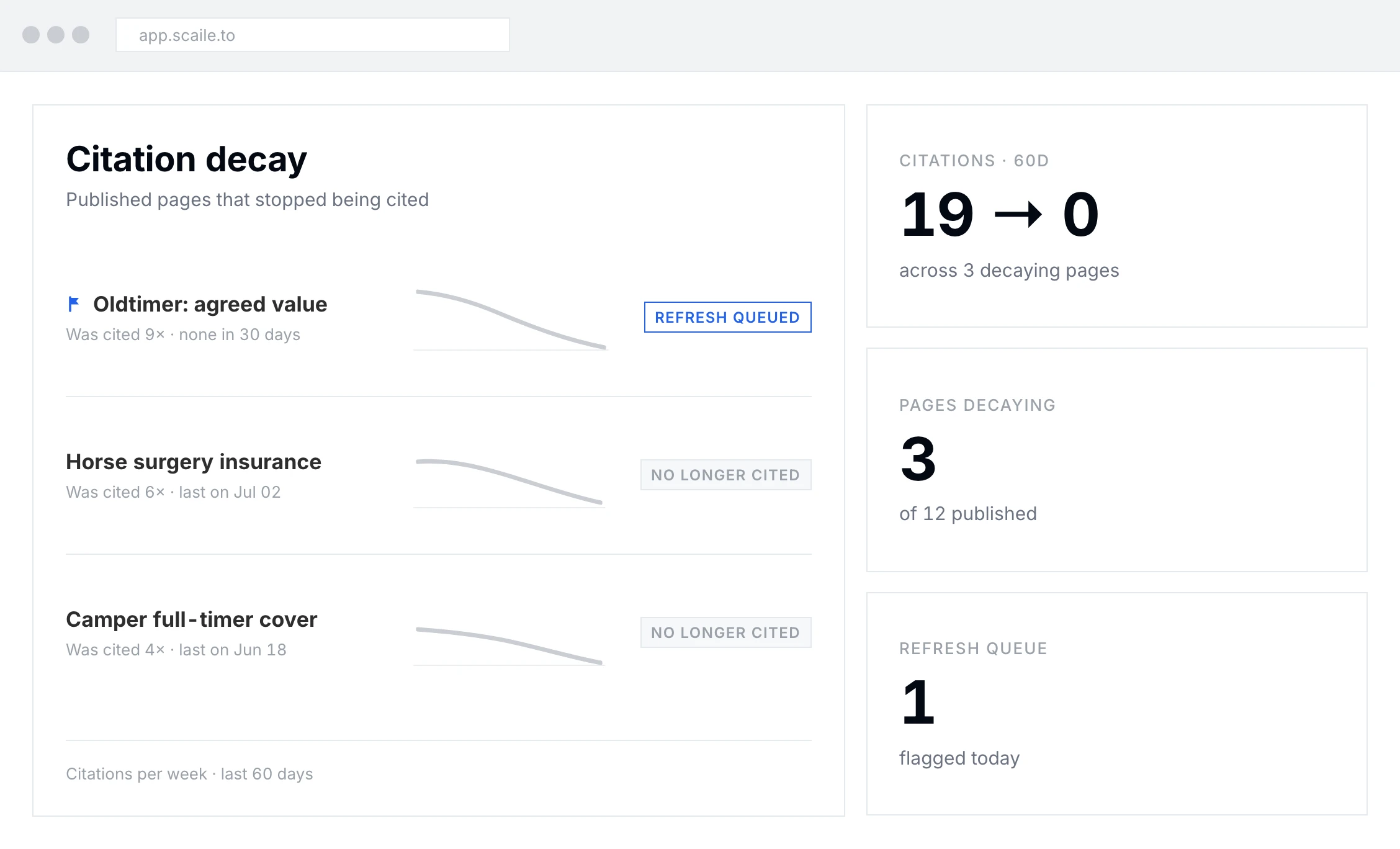The height and width of the screenshot is (849, 1400).
Task: Click the Refresh Queued badge
Action: [727, 317]
